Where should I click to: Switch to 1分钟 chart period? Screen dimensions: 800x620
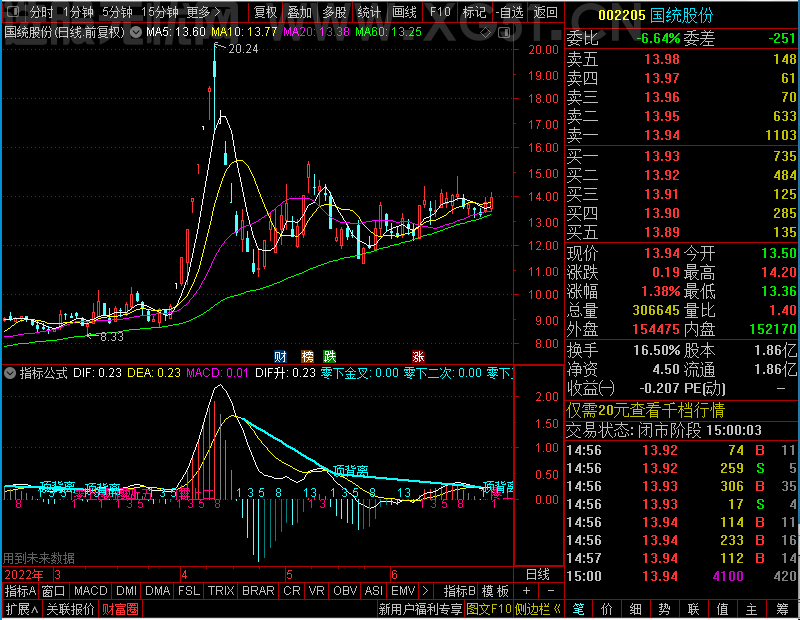click(x=79, y=12)
